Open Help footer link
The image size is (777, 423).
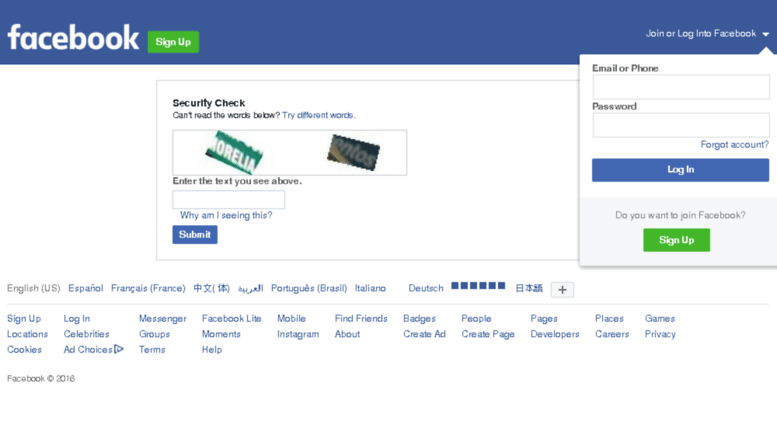point(212,350)
